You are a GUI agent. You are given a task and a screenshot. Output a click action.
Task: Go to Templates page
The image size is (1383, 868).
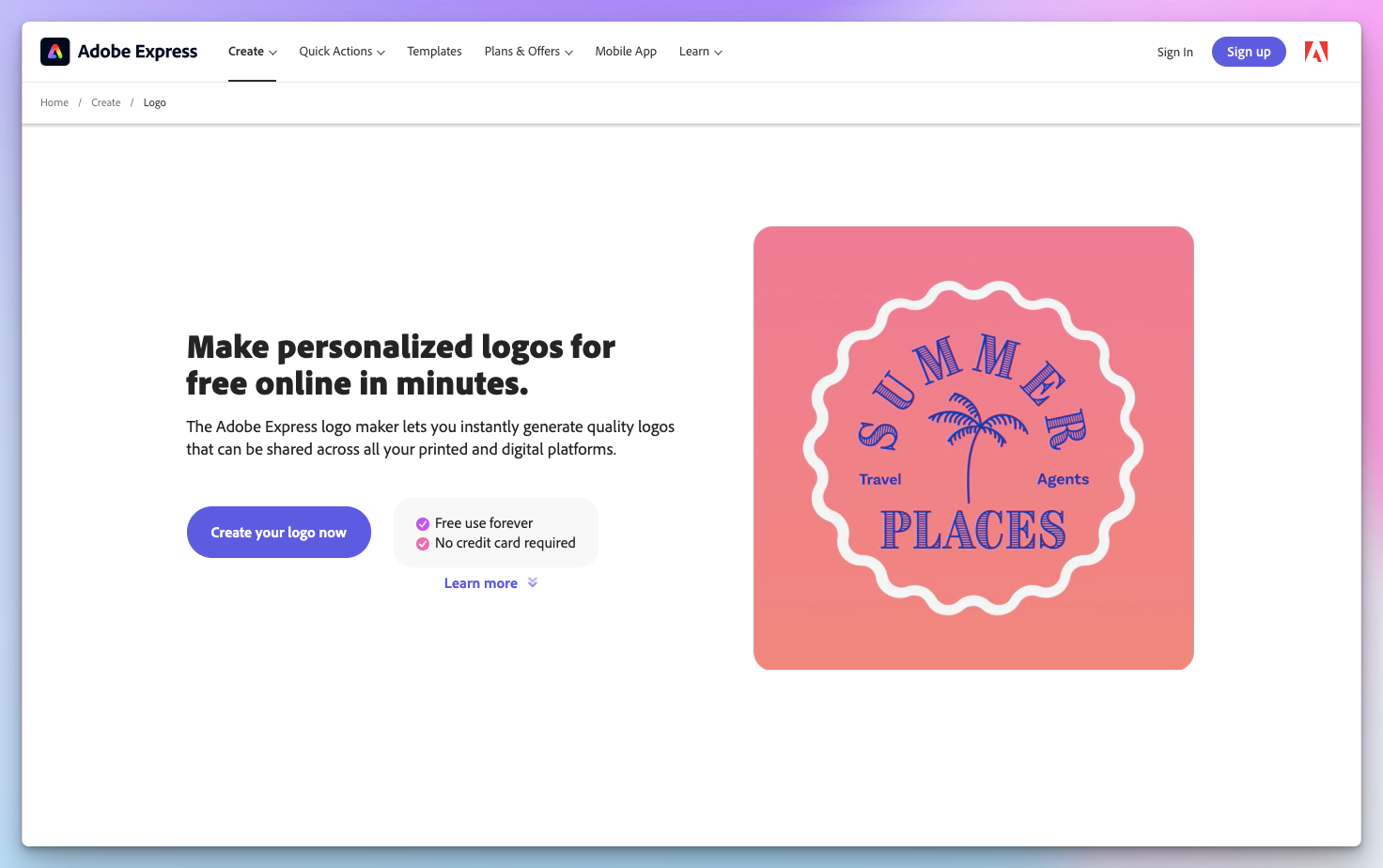(434, 52)
